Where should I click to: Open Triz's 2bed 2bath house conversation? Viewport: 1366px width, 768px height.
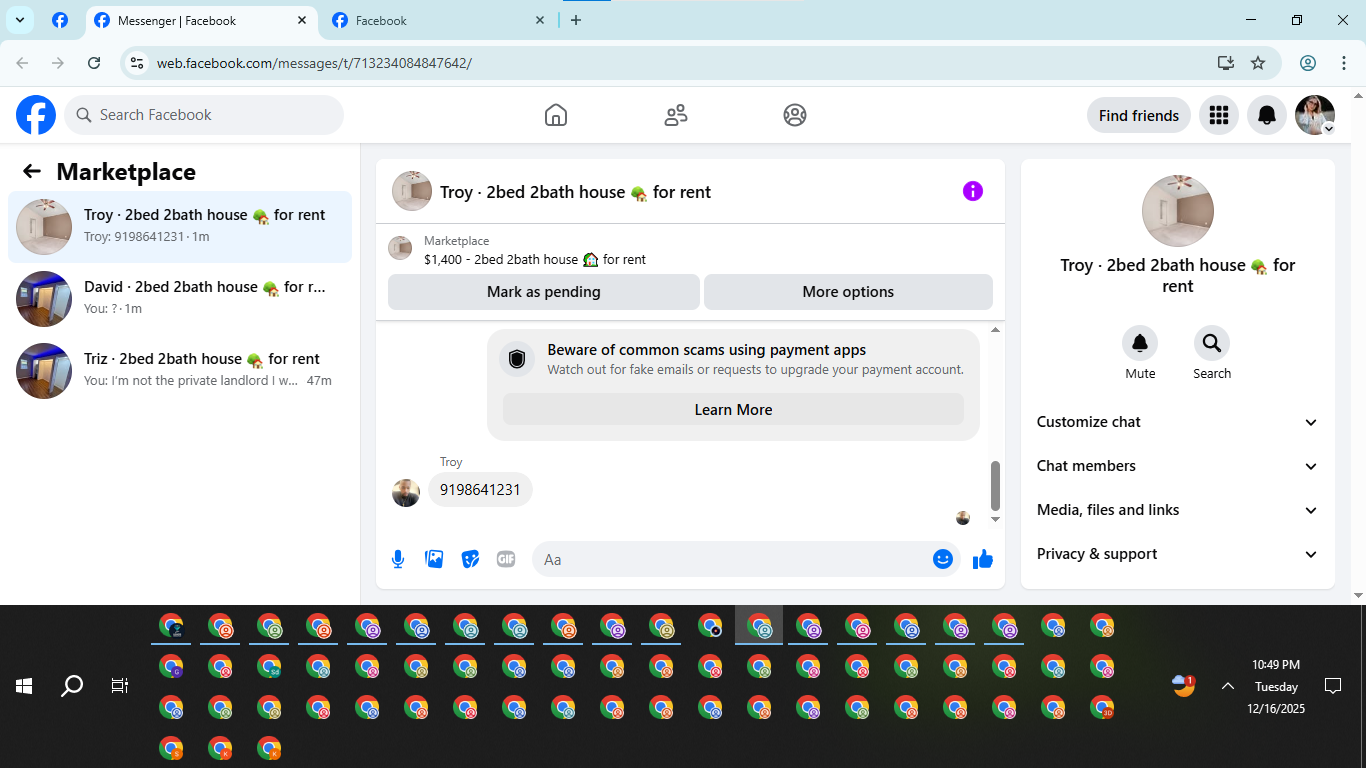pos(180,371)
